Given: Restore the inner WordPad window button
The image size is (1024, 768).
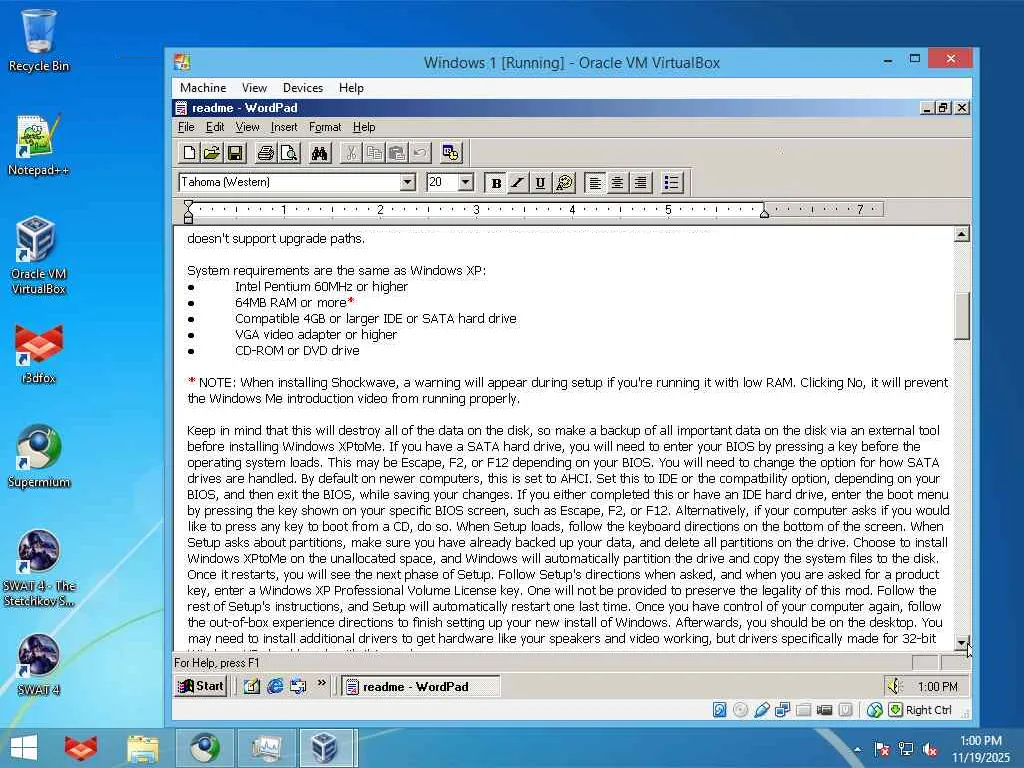Looking at the screenshot, I should [x=944, y=108].
